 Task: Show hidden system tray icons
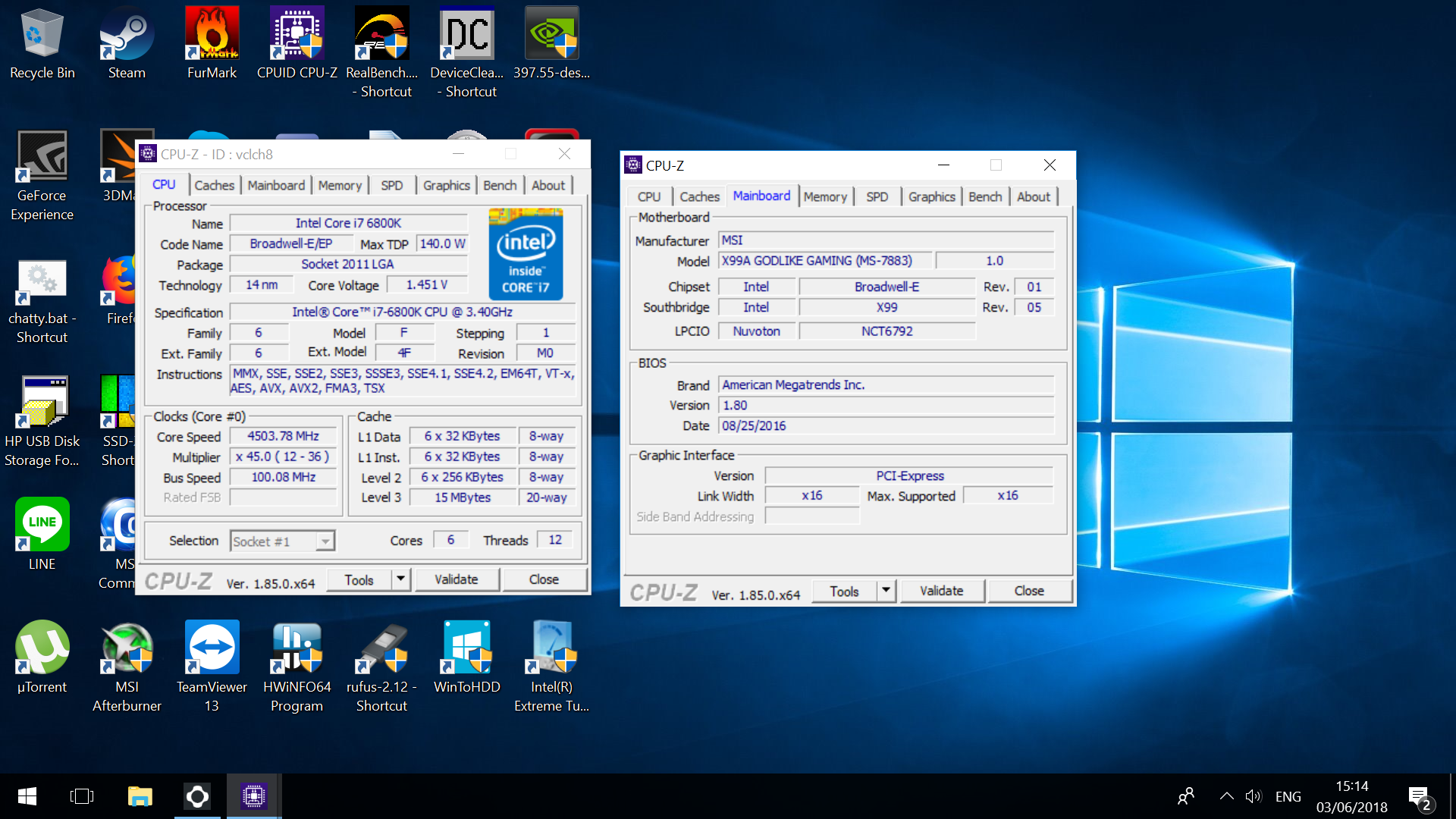(x=1226, y=796)
